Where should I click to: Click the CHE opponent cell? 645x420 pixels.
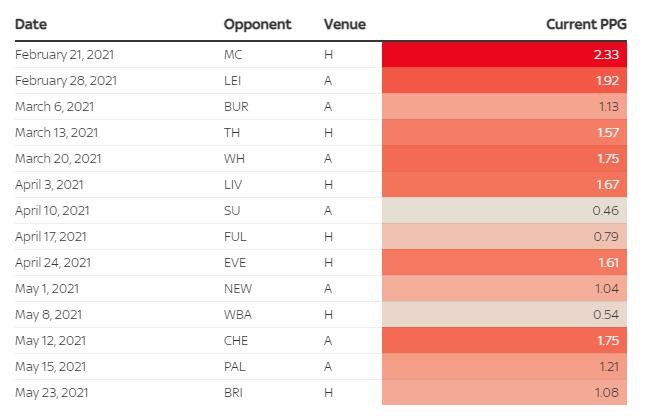[x=234, y=340]
